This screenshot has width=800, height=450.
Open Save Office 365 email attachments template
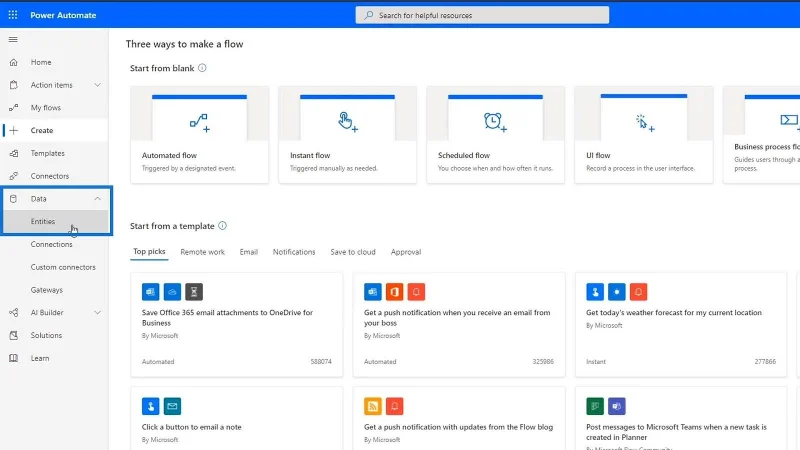click(237, 324)
